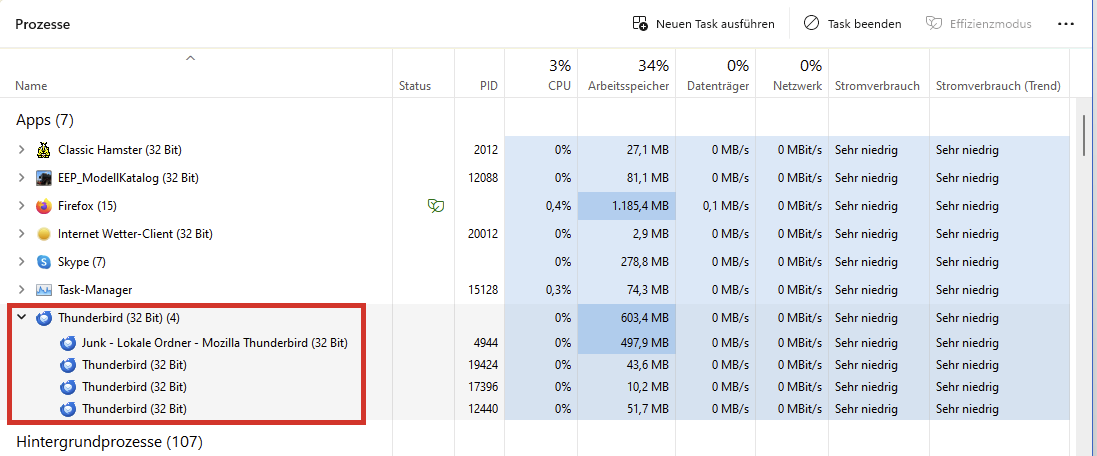Expand the Internet Wetter-Client process

[x=22, y=234]
